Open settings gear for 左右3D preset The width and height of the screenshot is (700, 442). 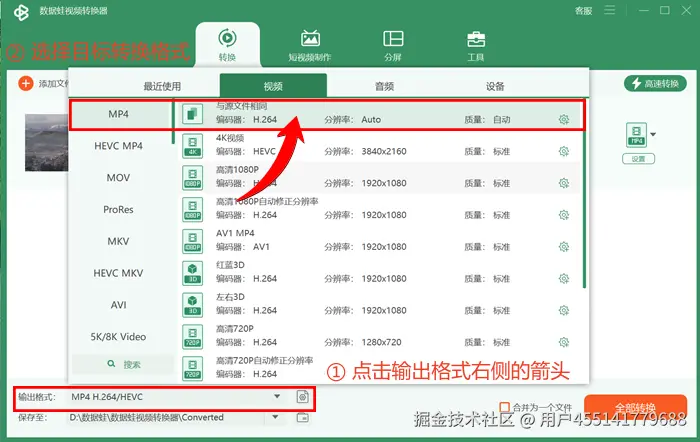point(564,310)
